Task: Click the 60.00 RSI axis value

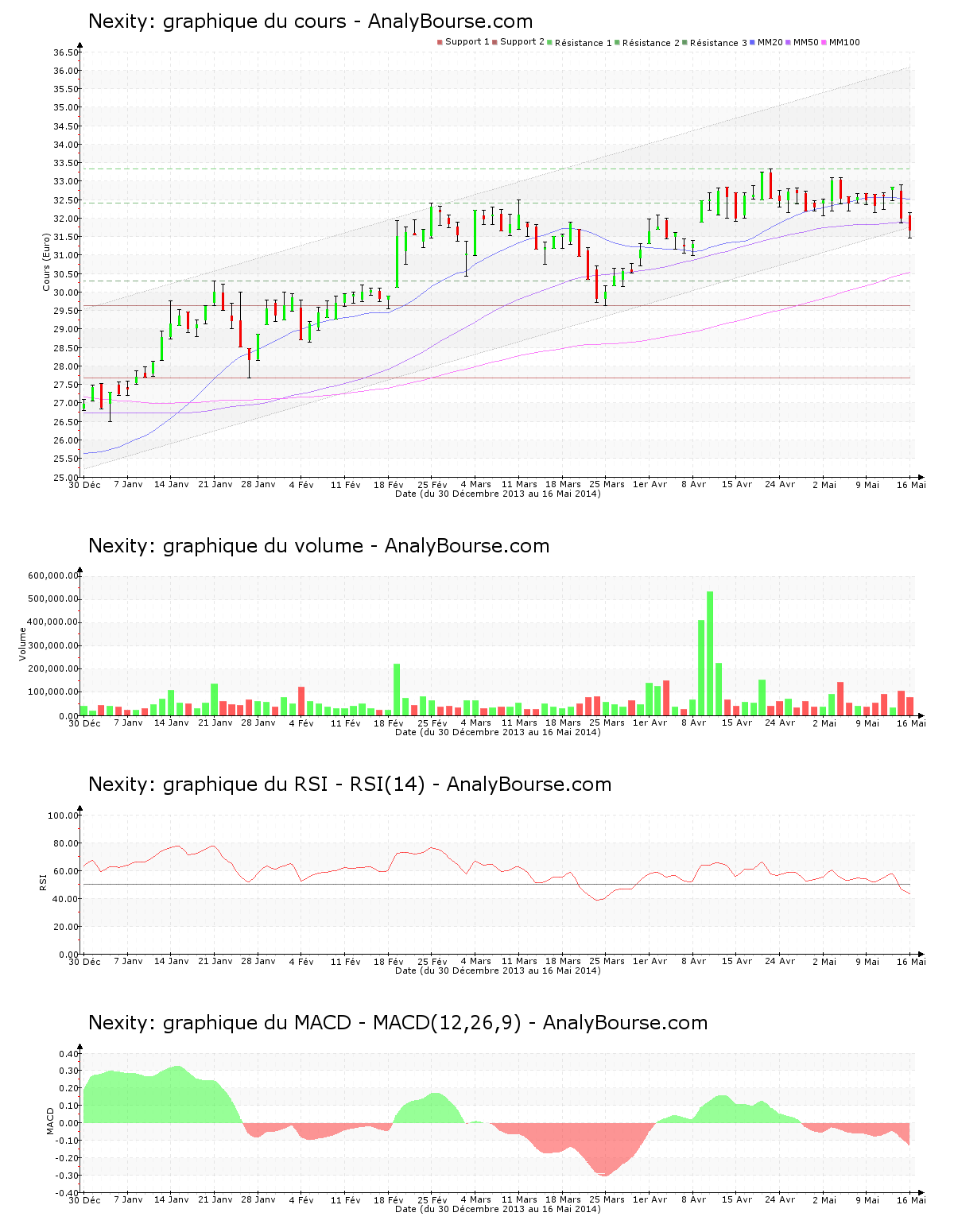Action: pyautogui.click(x=65, y=871)
